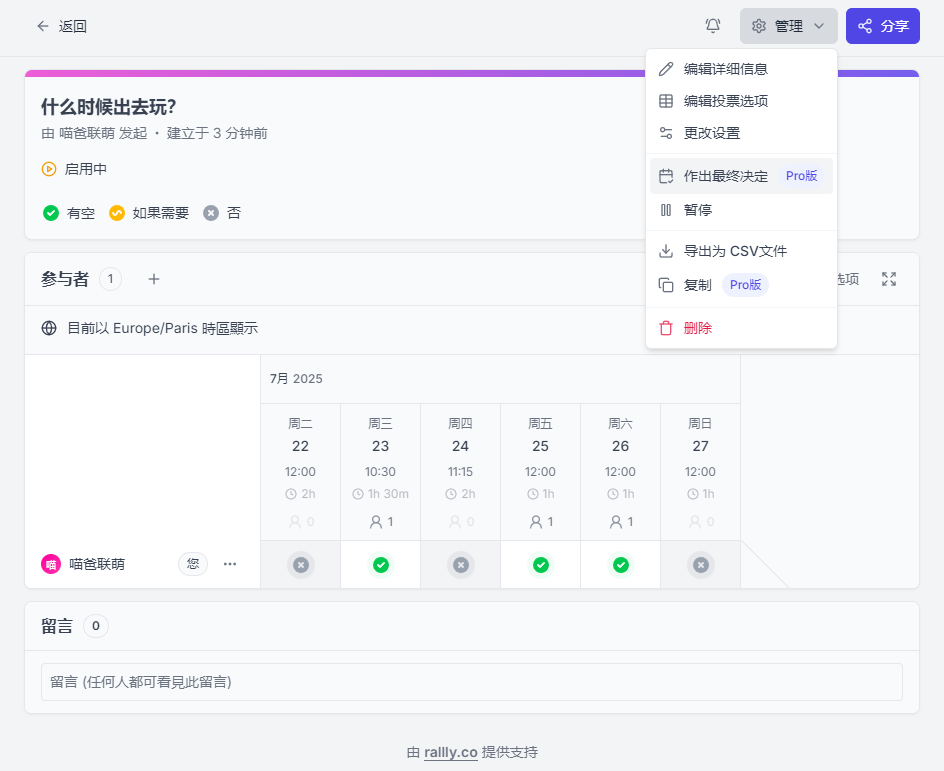
Task: Click the plus icon to add participant
Action: [154, 279]
